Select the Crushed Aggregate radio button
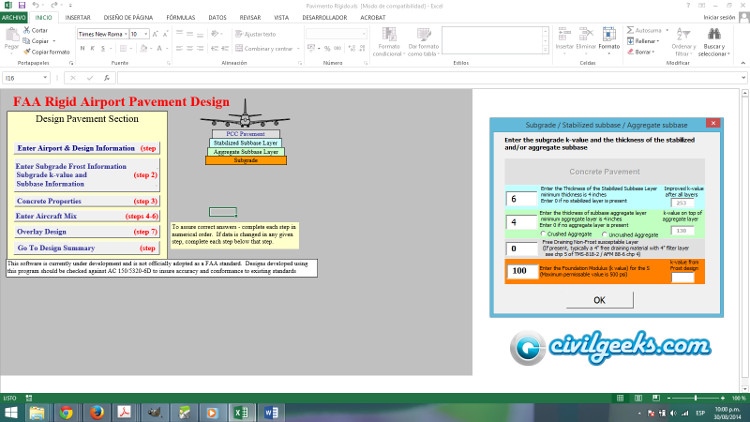This screenshot has width=750, height=422. pyautogui.click(x=542, y=233)
